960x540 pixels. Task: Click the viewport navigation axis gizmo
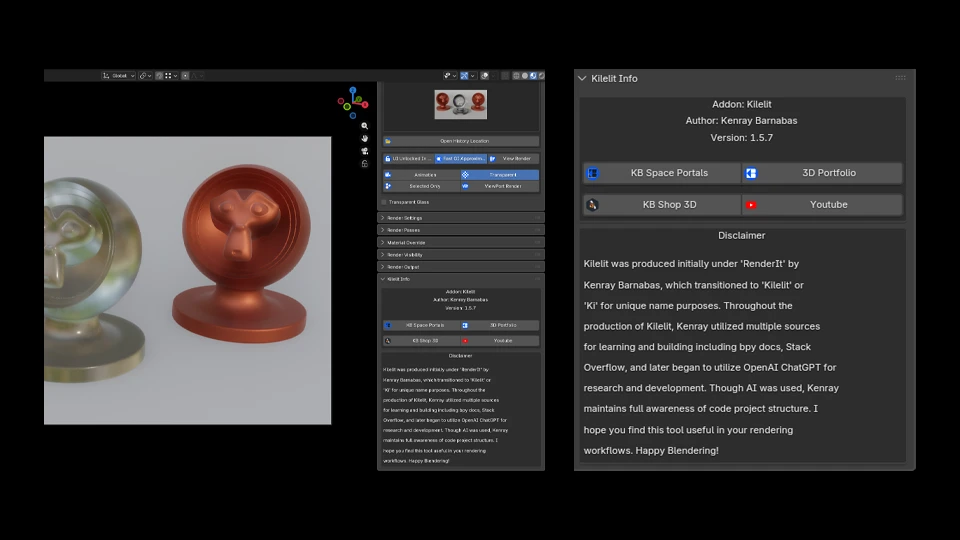click(353, 102)
